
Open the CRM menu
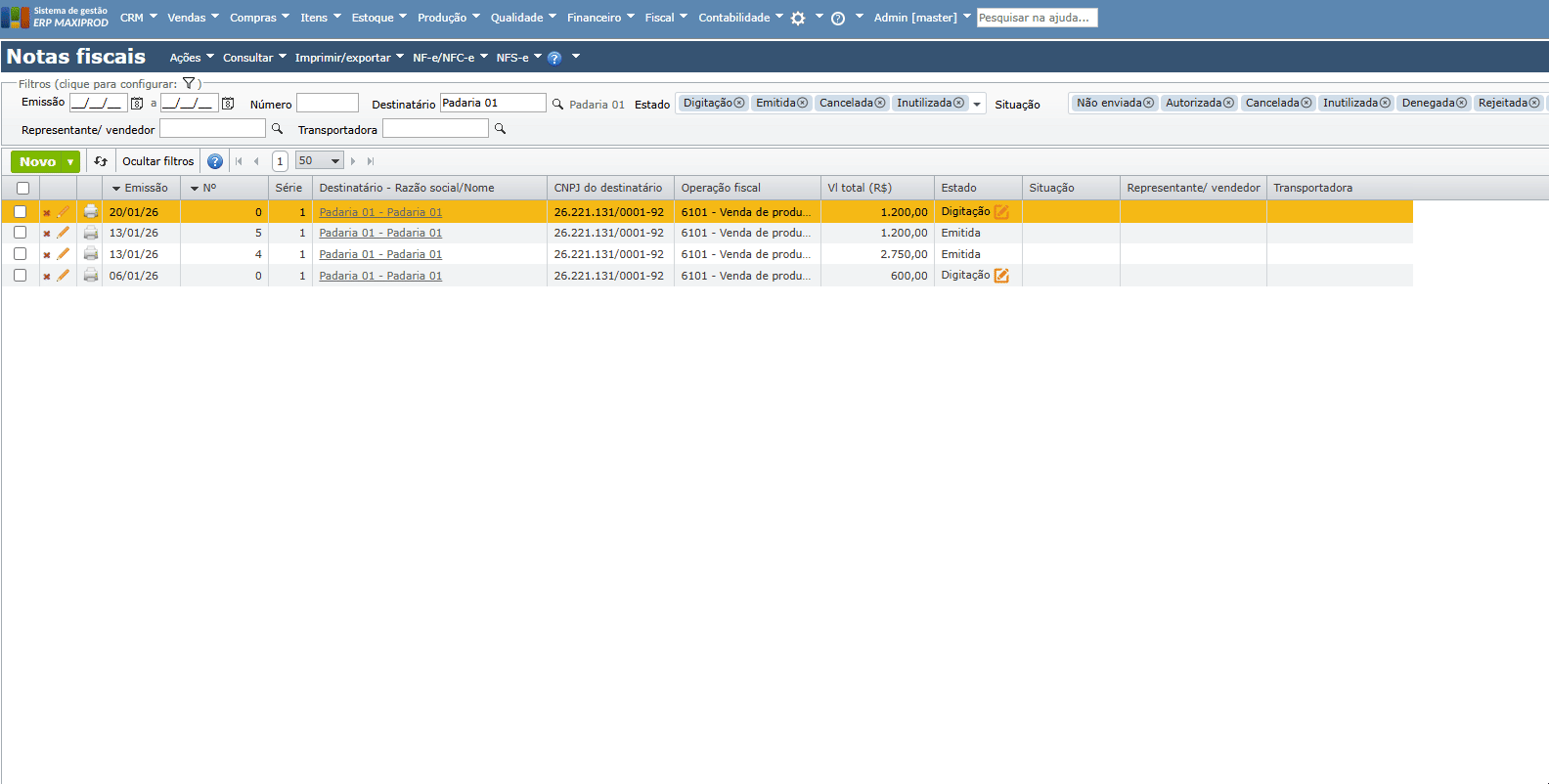point(138,18)
